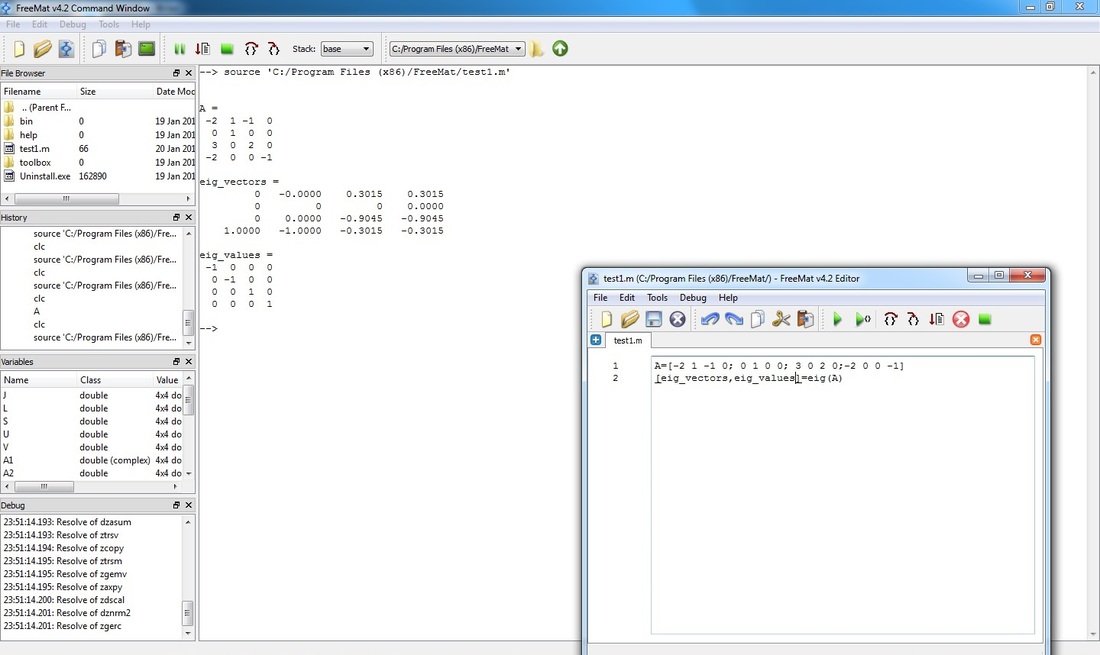Expand the current directory path dropdown
The image size is (1100, 655).
click(x=518, y=48)
